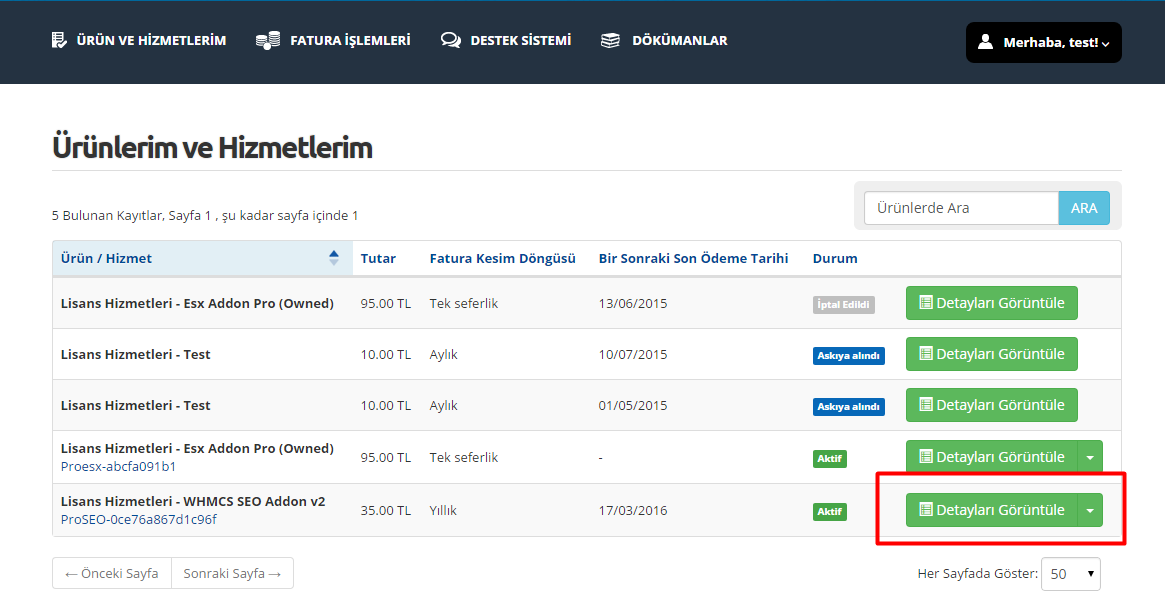View details of cancelled Esx Addon Pro
Viewport: 1165px width, 593px height.
(991, 303)
